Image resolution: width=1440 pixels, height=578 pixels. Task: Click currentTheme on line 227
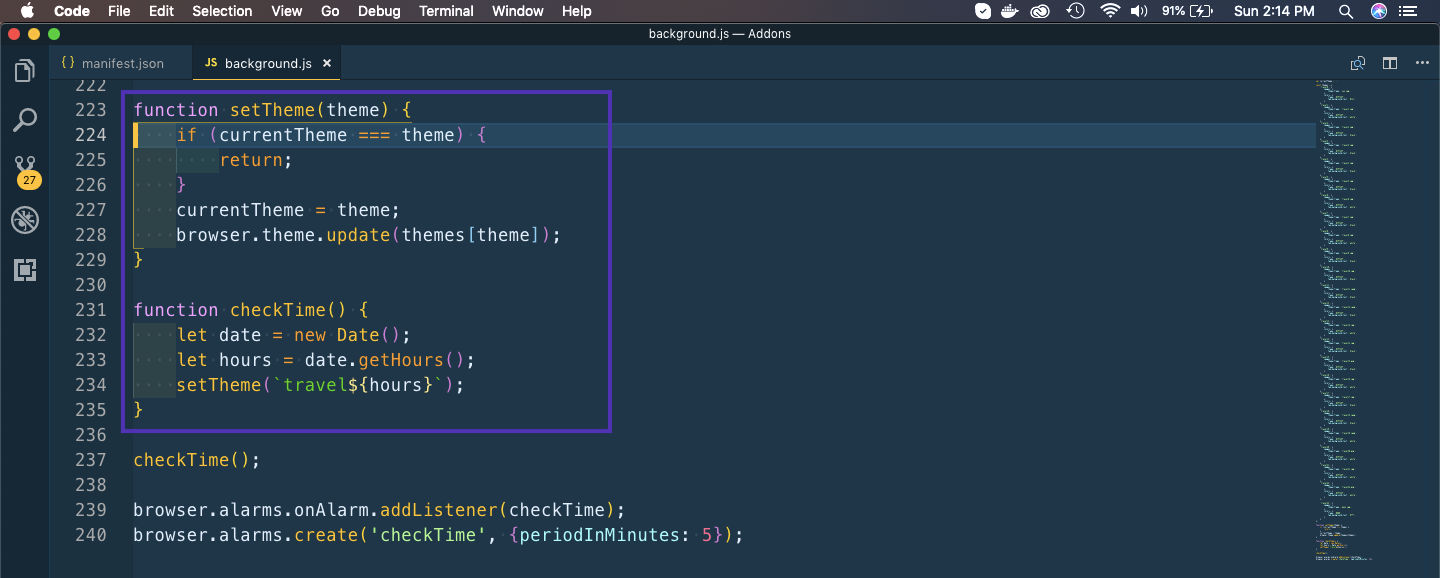240,210
